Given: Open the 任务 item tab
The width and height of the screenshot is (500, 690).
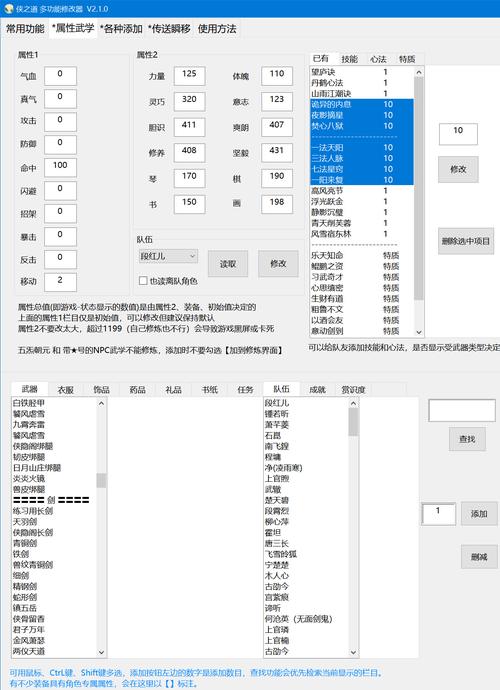Looking at the screenshot, I should tap(245, 389).
